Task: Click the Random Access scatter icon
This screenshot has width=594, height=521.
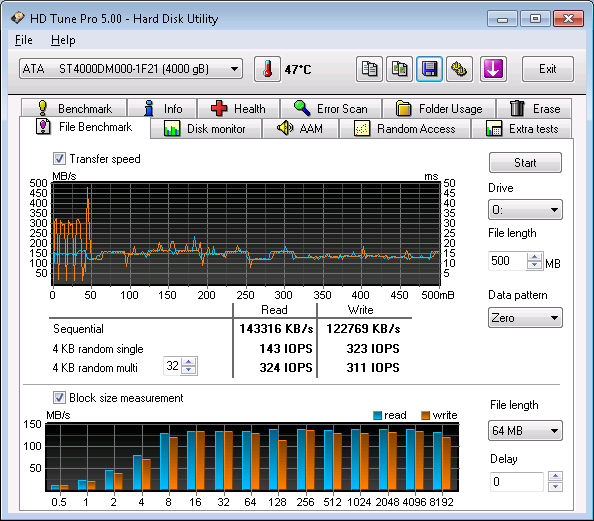Action: (x=362, y=128)
